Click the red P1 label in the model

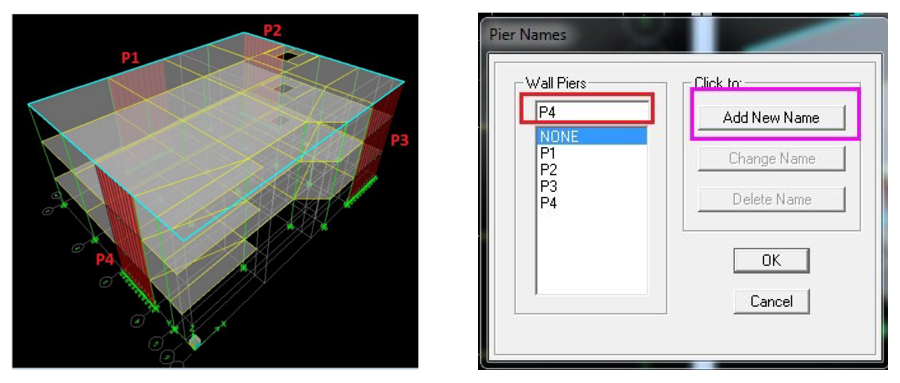coord(130,57)
